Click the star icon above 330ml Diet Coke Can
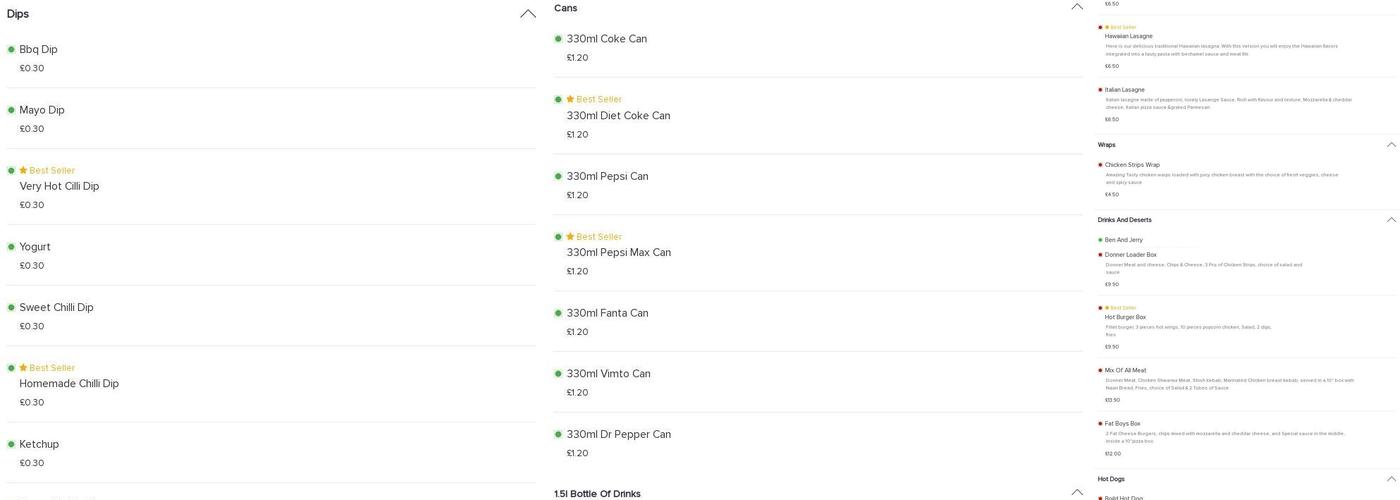This screenshot has height=500, width=1400. pos(571,99)
